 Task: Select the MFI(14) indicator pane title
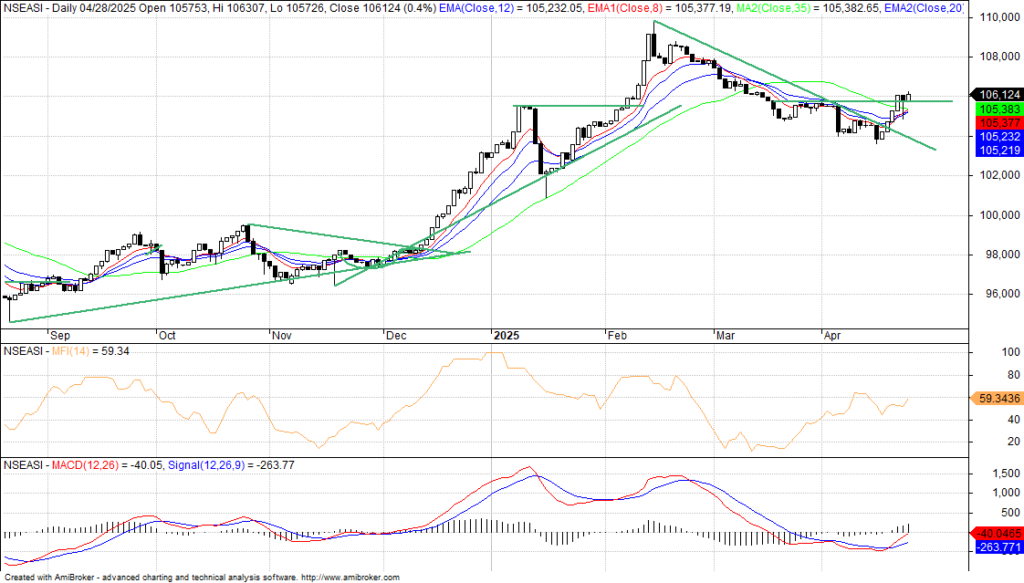[x=79, y=351]
